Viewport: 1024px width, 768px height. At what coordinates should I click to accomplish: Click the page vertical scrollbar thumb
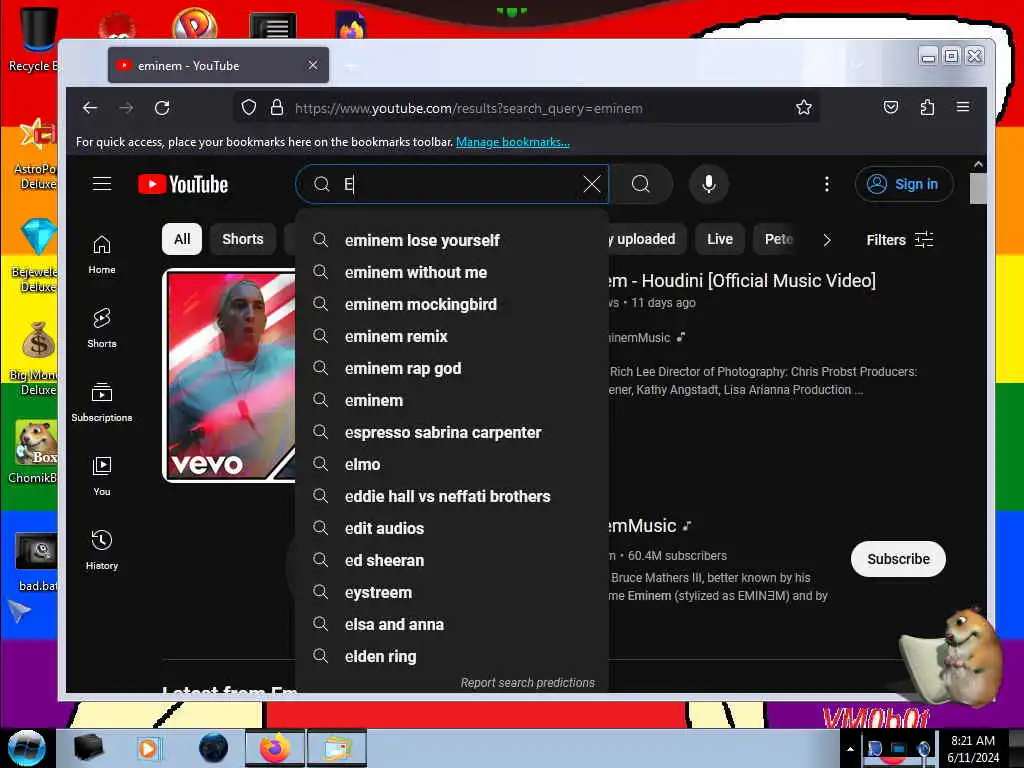pos(978,189)
